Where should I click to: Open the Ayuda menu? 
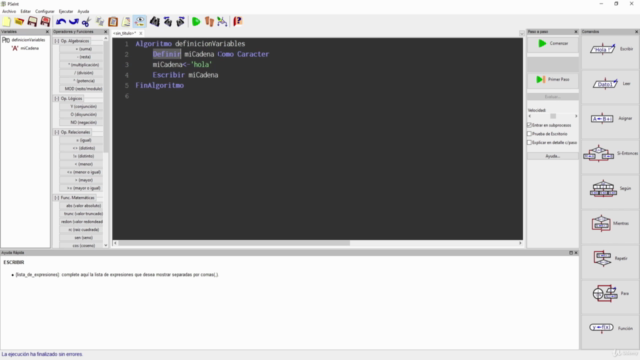(x=83, y=11)
